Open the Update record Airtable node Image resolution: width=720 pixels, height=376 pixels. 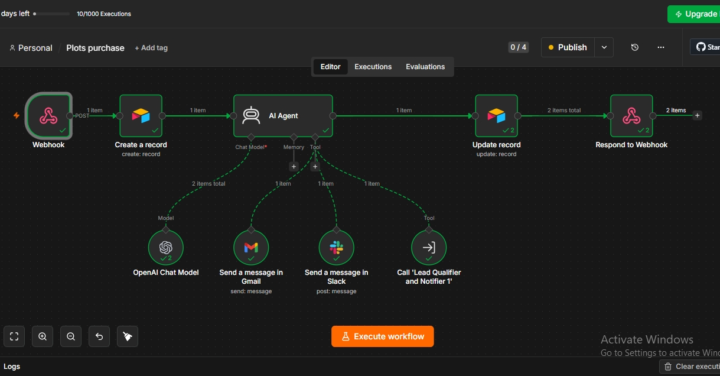coord(496,116)
